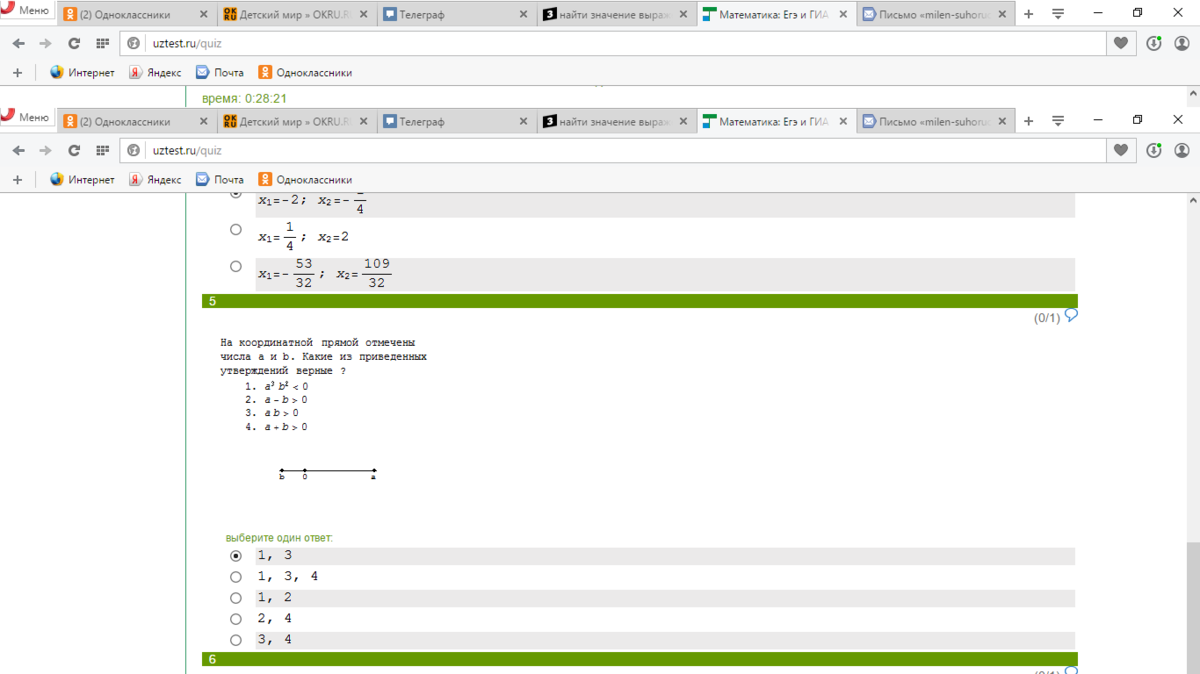
Task: Click scroll-up arrow of lower page scrollbar
Action: [1193, 201]
